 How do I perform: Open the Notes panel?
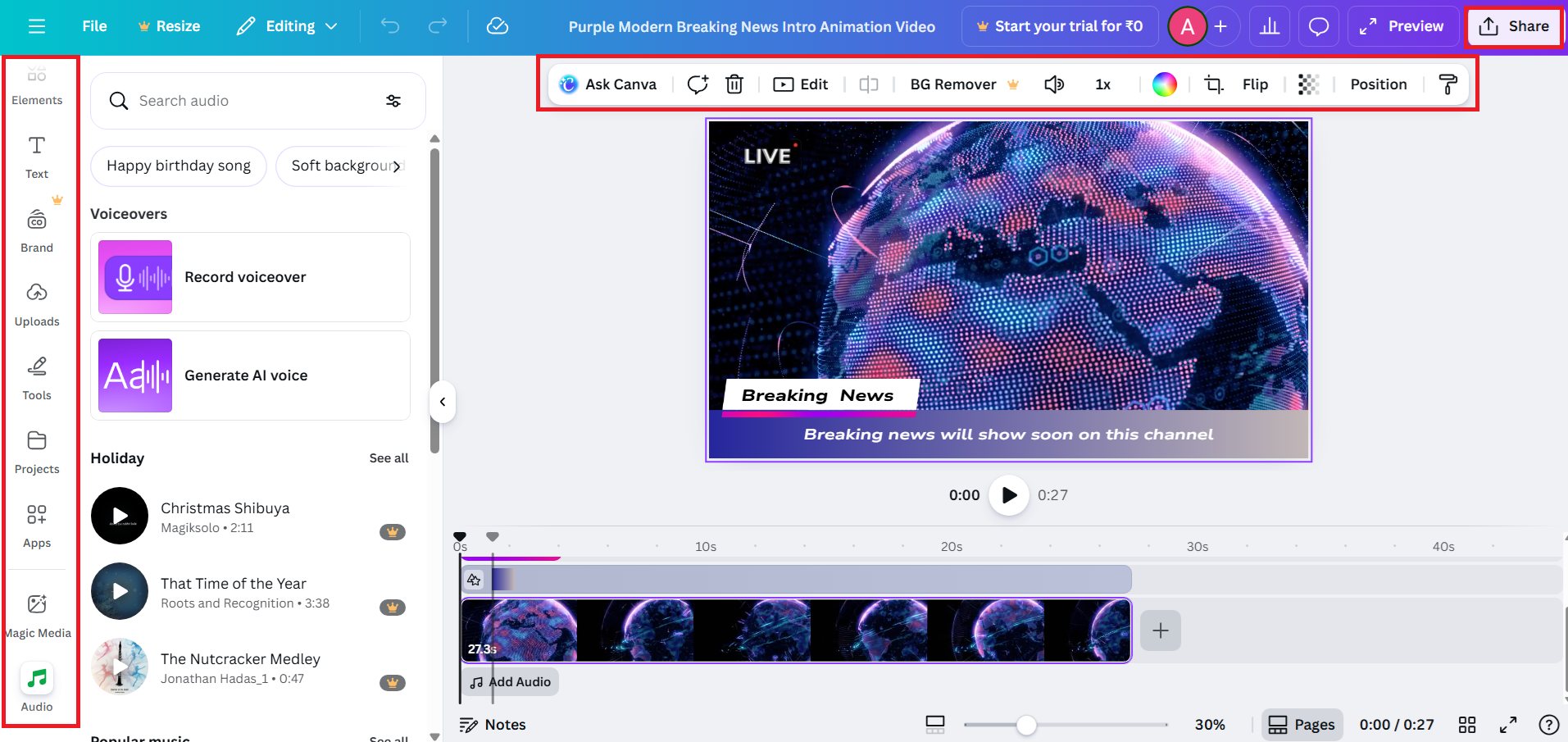pyautogui.click(x=493, y=725)
